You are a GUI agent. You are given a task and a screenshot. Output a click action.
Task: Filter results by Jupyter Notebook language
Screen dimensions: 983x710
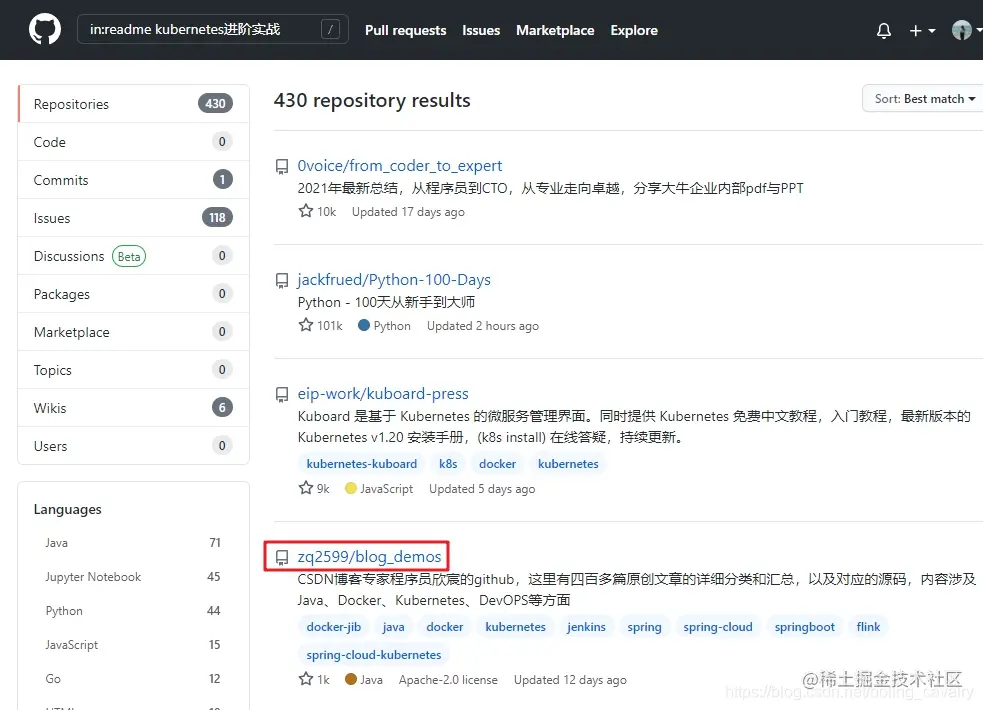click(x=133, y=577)
